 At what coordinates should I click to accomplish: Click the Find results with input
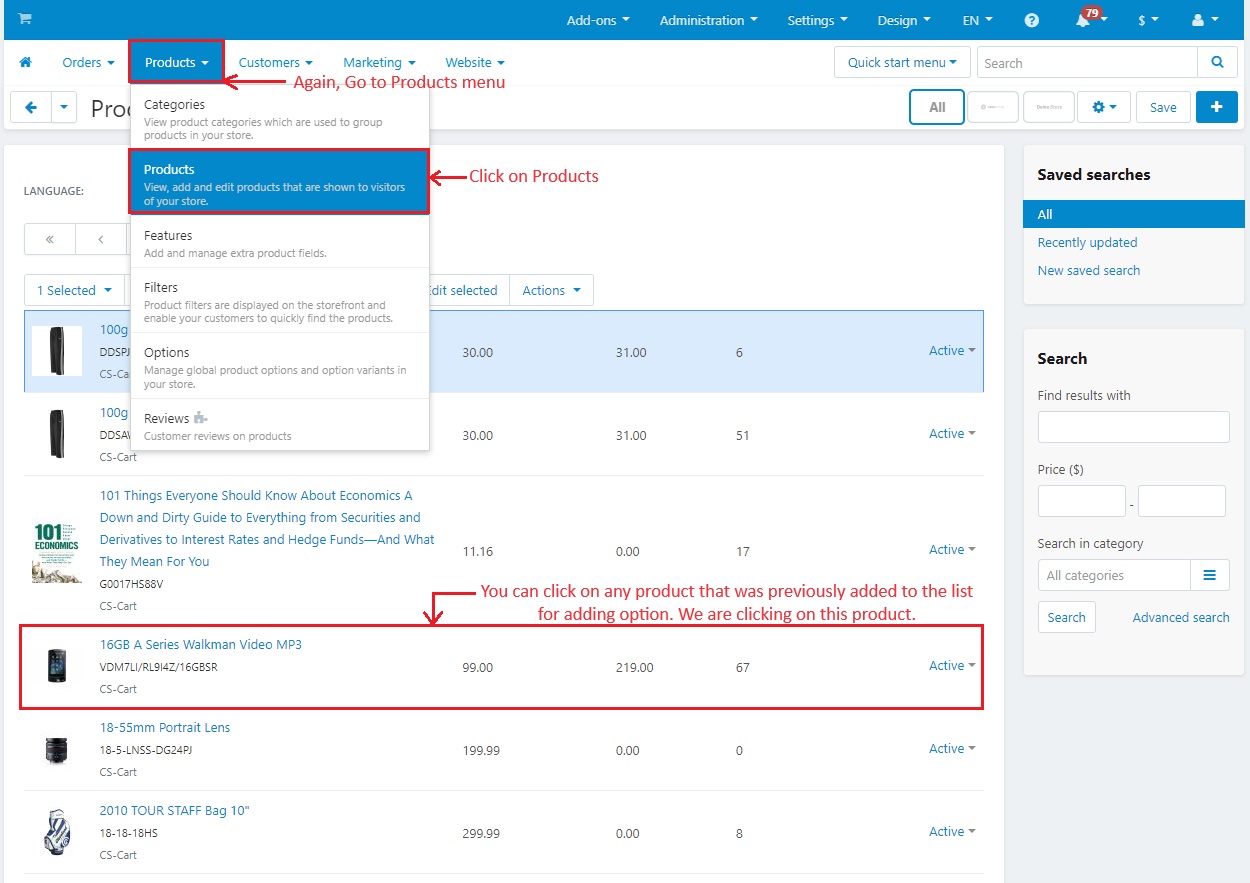1133,427
